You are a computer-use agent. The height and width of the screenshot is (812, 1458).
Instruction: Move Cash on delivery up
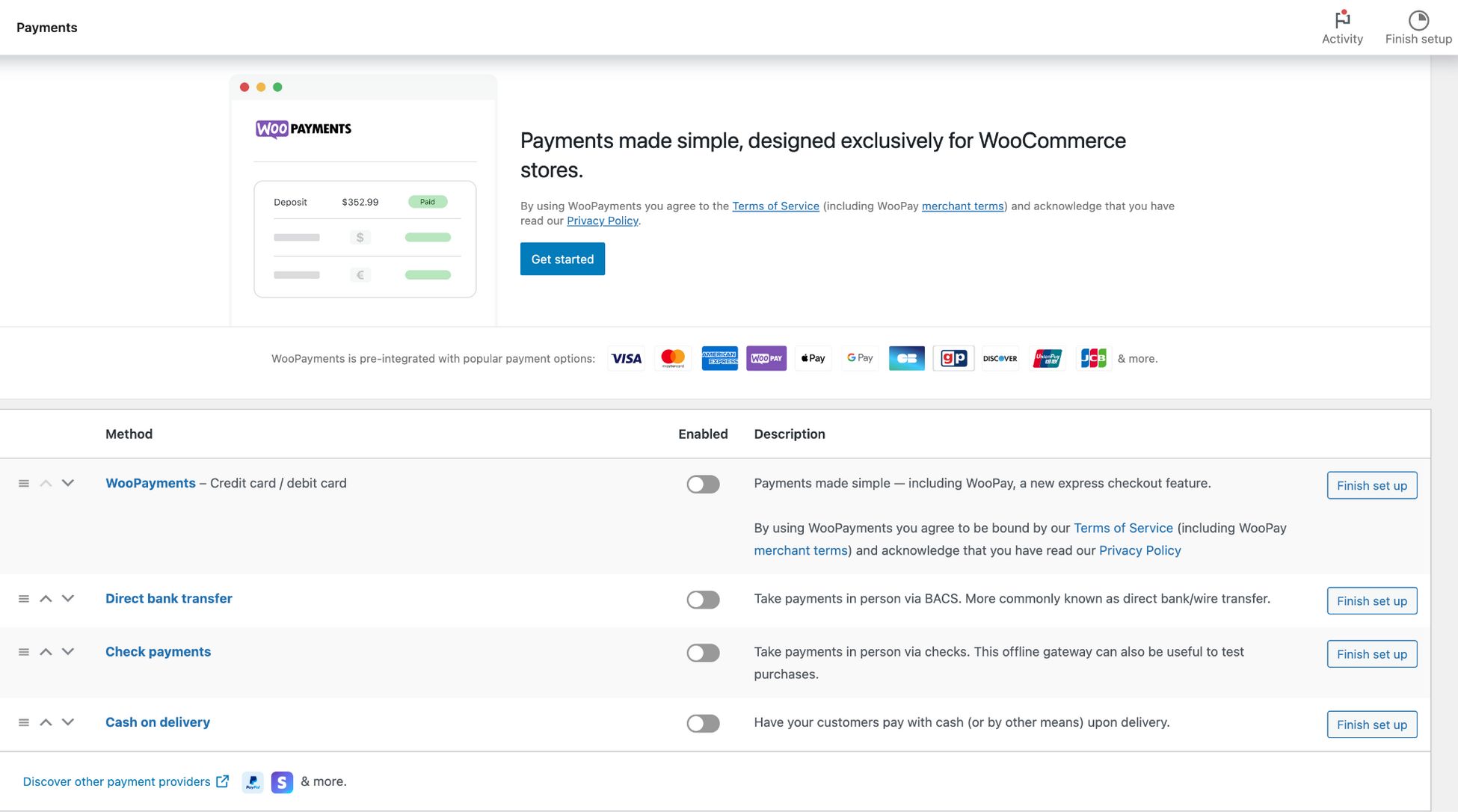click(46, 722)
